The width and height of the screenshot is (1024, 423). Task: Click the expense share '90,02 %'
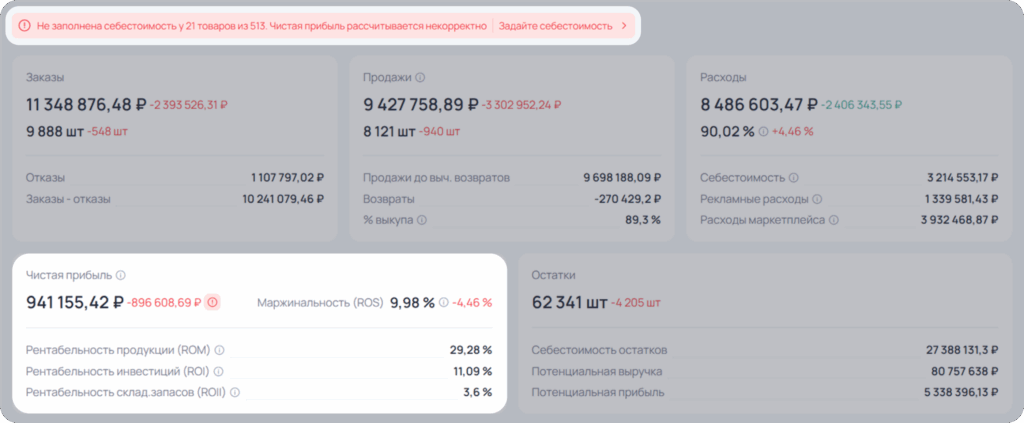[x=728, y=131]
